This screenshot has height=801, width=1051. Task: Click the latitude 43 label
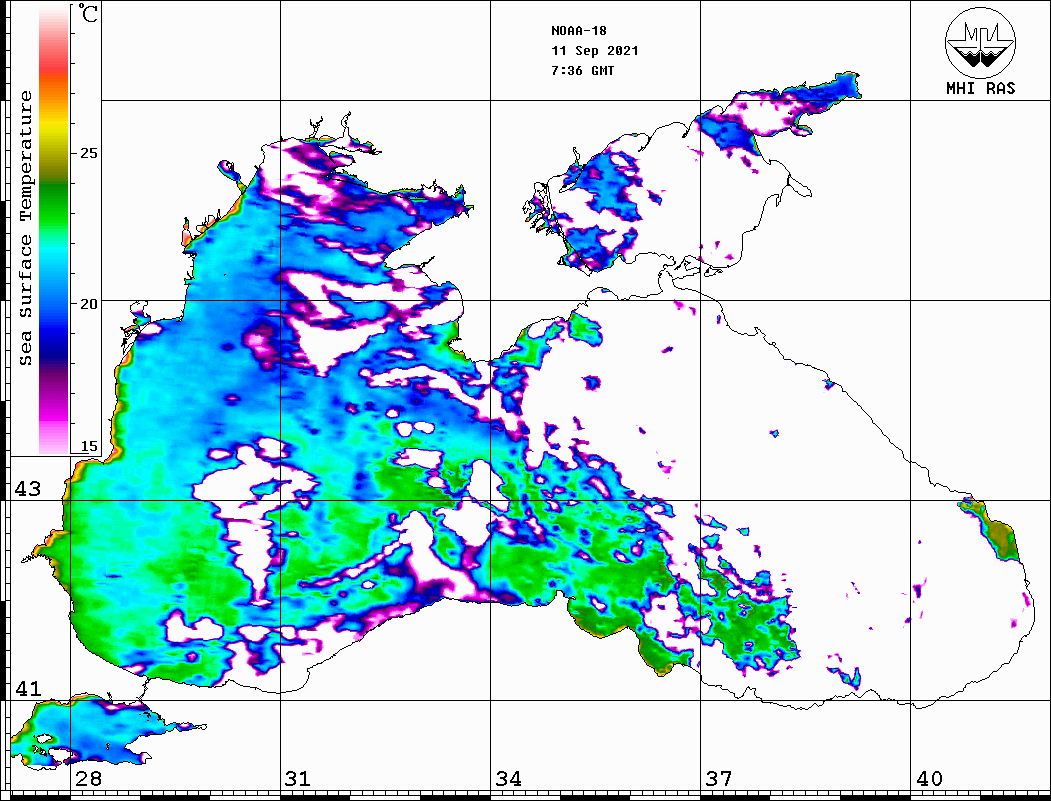28,489
